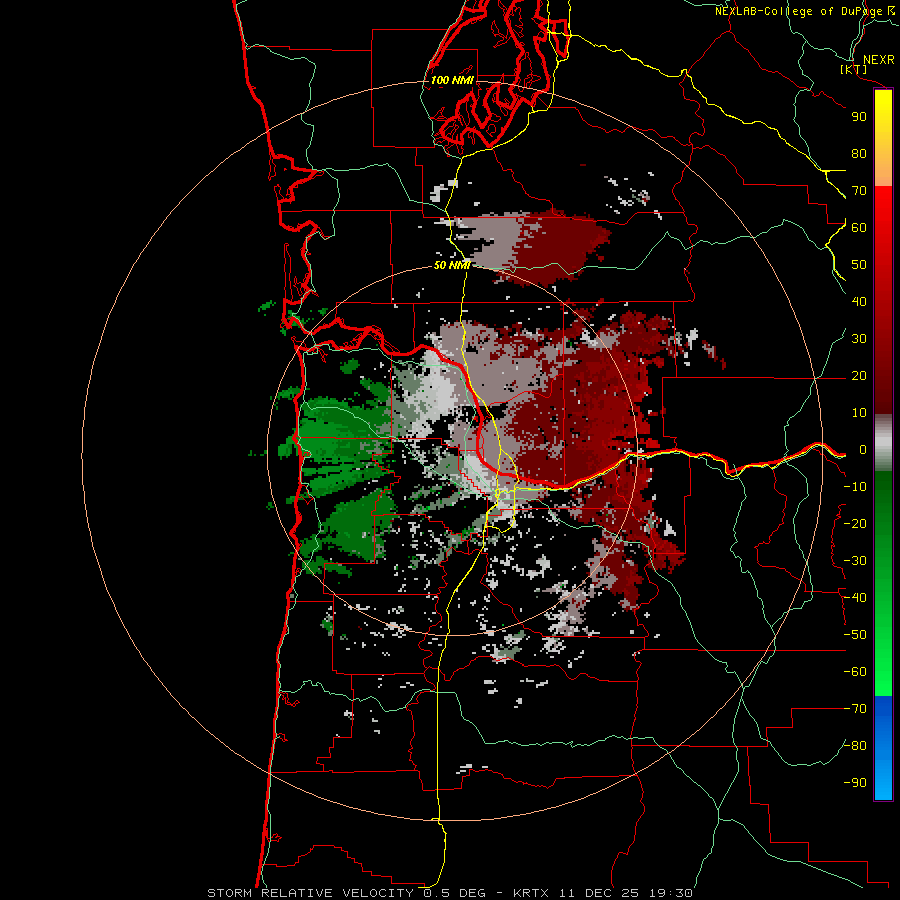The image size is (900, 900).
Task: Click the blue segment of the color bar
Action: (883, 748)
